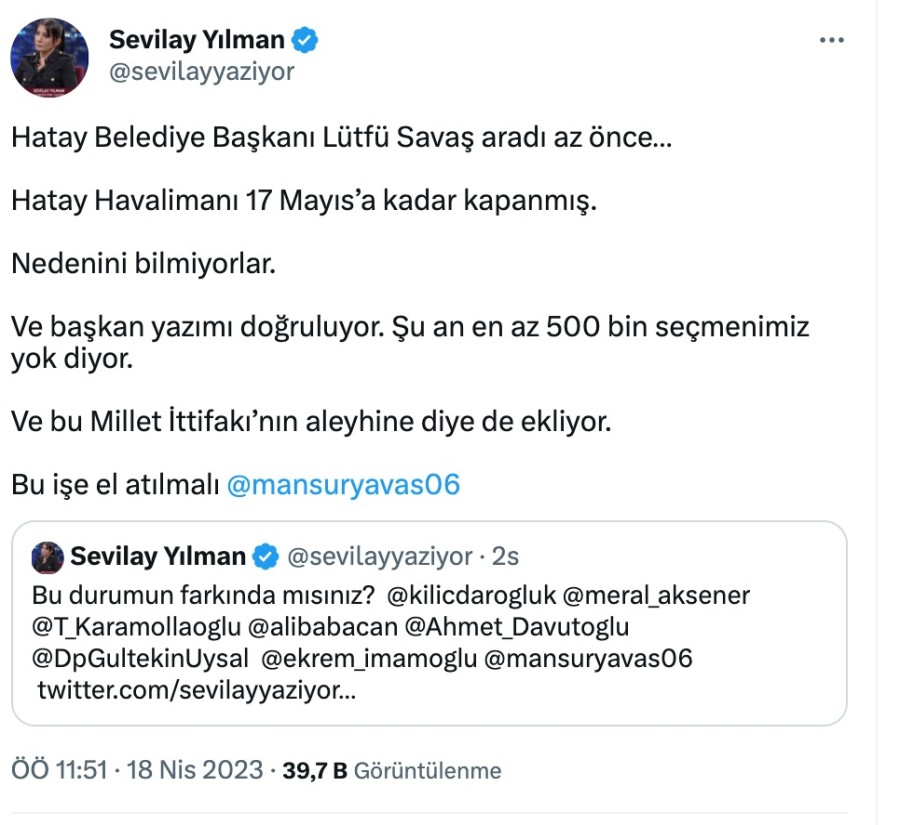
Task: Click the verified badge inside the quoted tweet
Action: click(267, 556)
